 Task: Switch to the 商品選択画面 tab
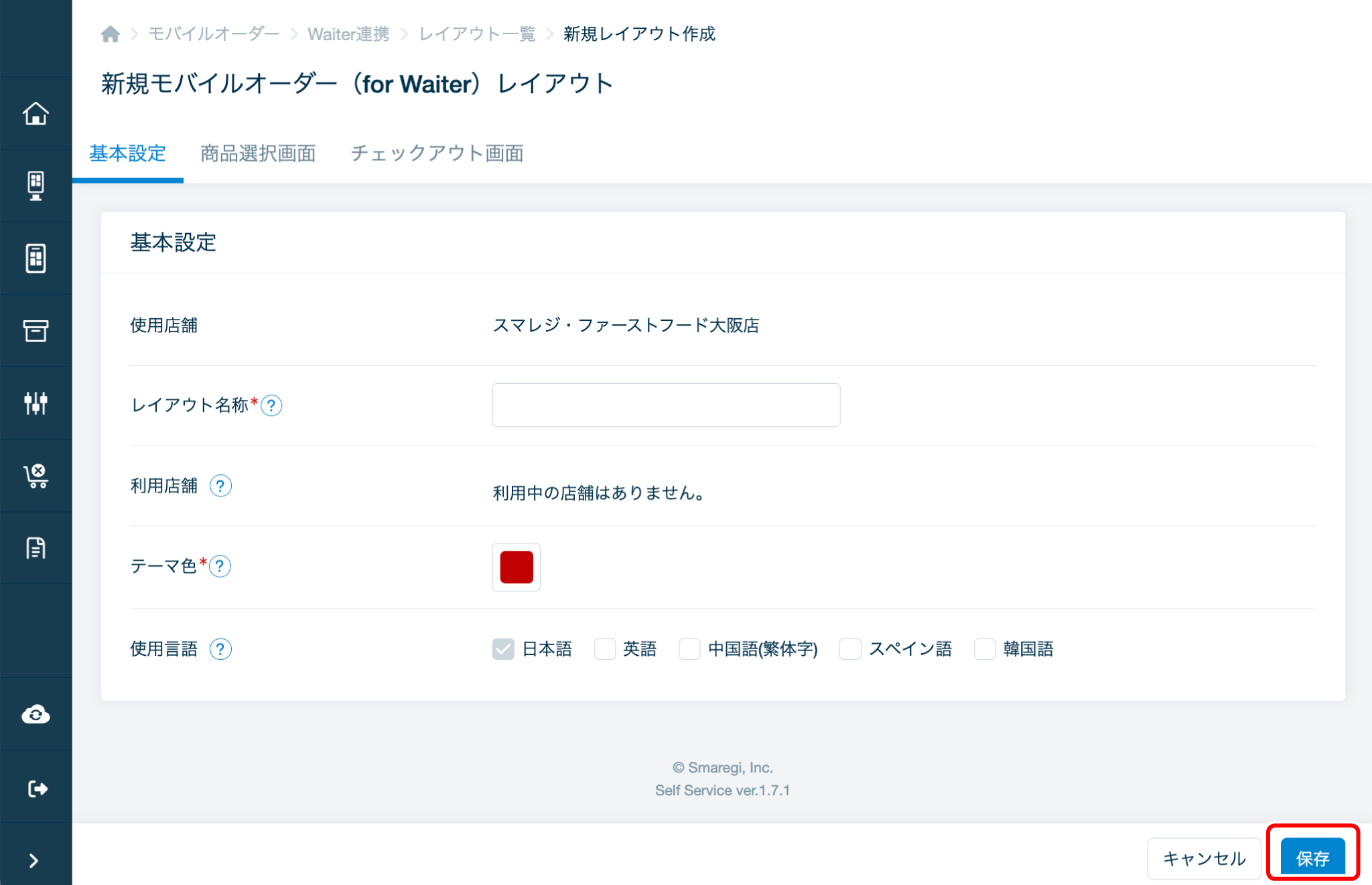click(x=258, y=153)
